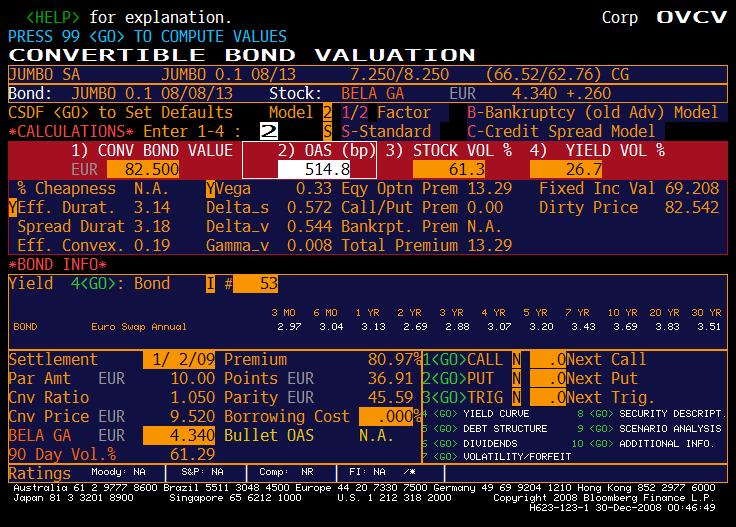Select the 1) CONV BOND VALUE header

[x=152, y=151]
